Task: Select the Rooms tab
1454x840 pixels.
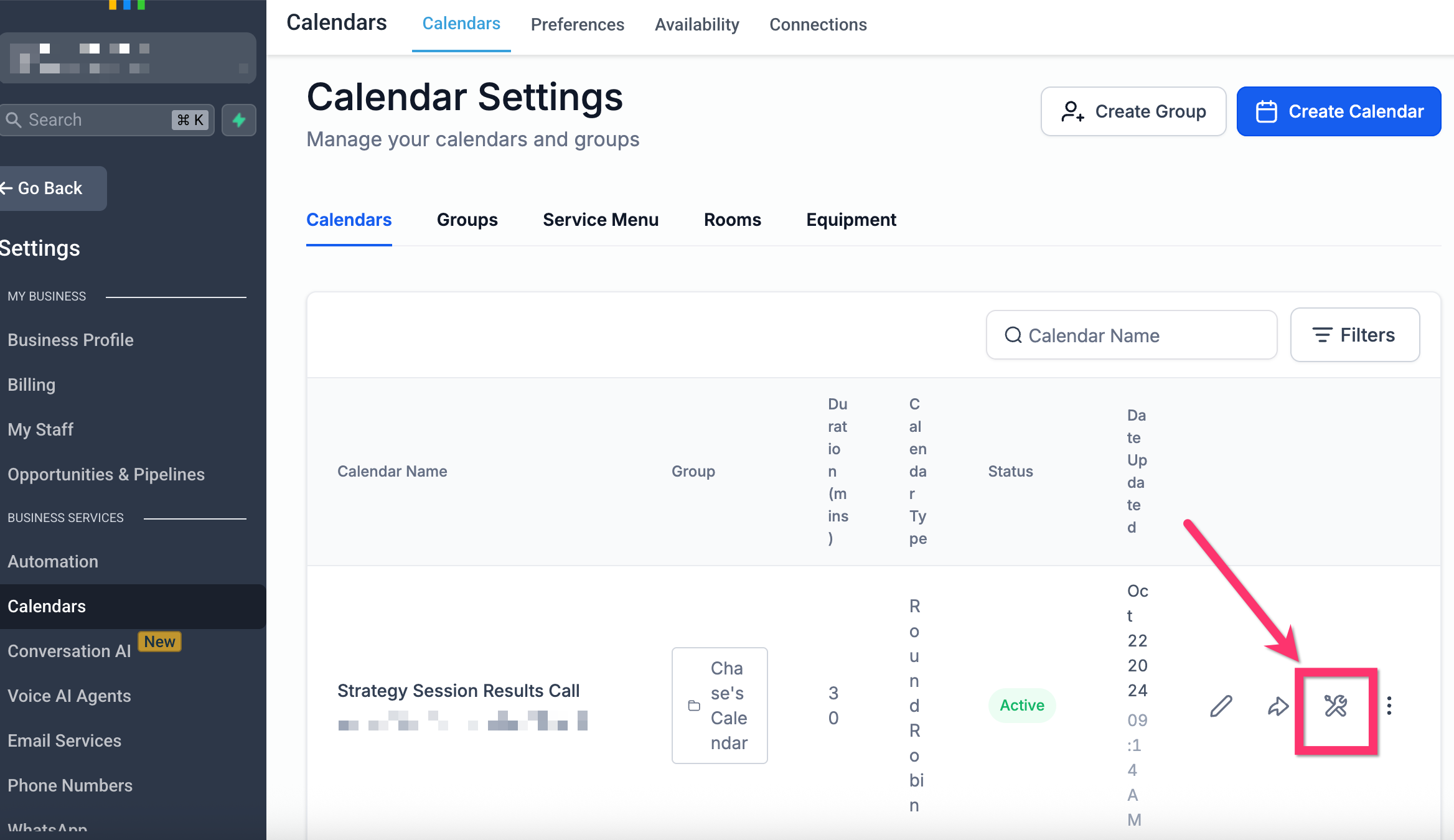Action: click(732, 220)
